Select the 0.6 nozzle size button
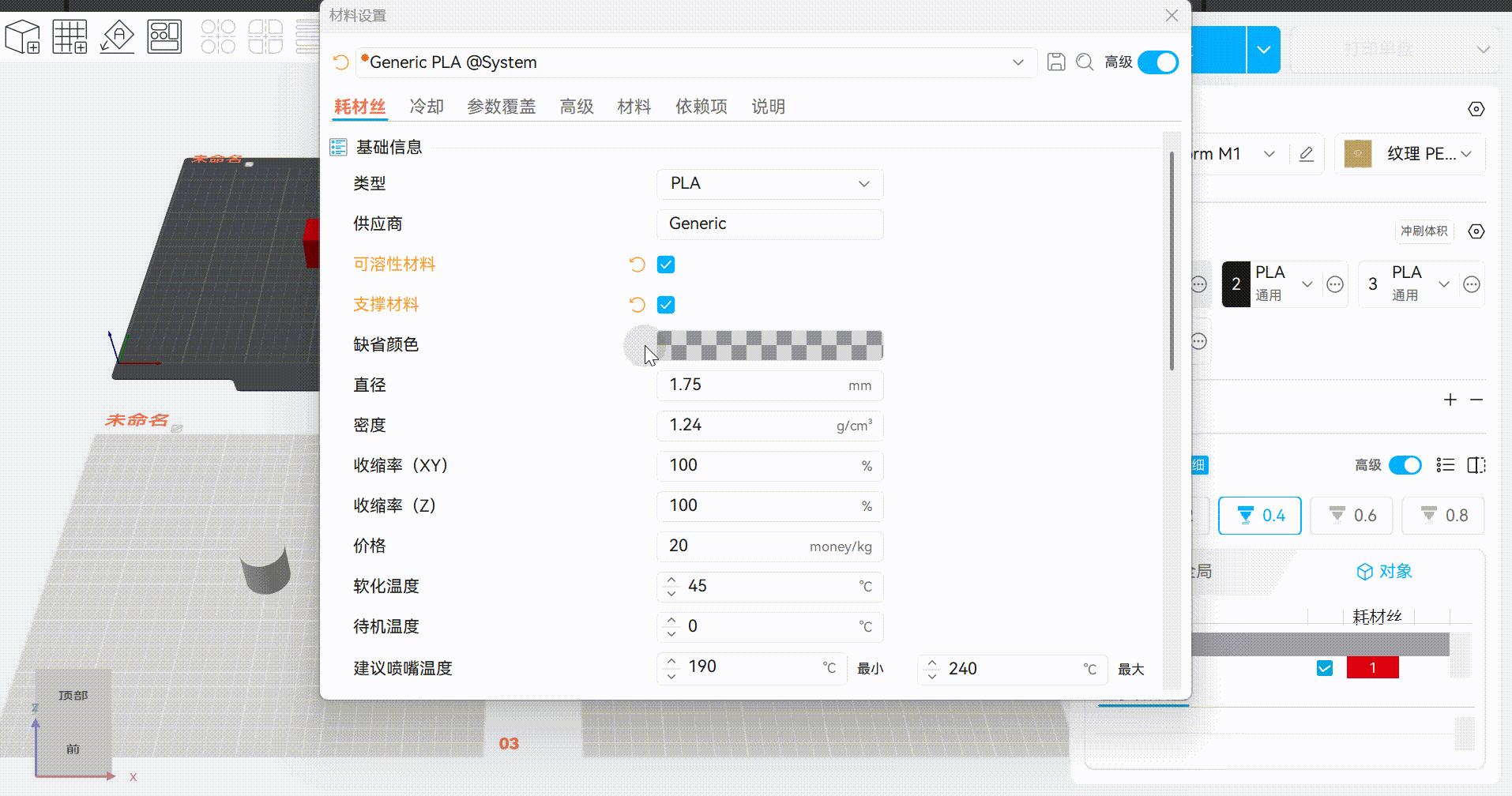 pos(1352,516)
